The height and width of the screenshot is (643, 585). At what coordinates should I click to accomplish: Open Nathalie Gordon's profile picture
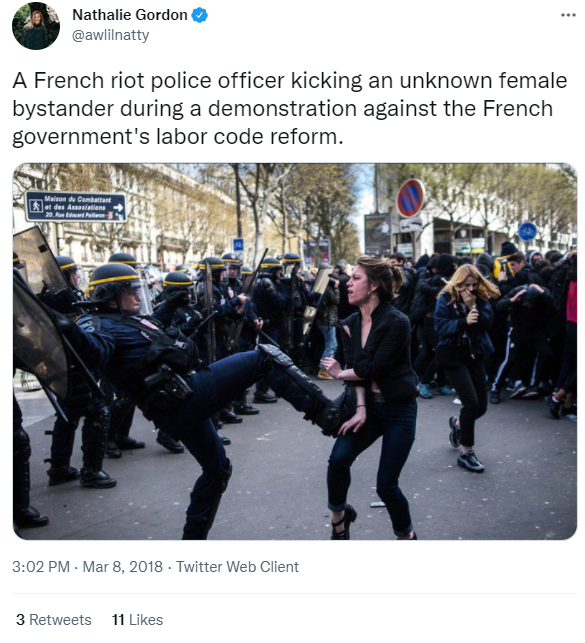pyautogui.click(x=36, y=26)
